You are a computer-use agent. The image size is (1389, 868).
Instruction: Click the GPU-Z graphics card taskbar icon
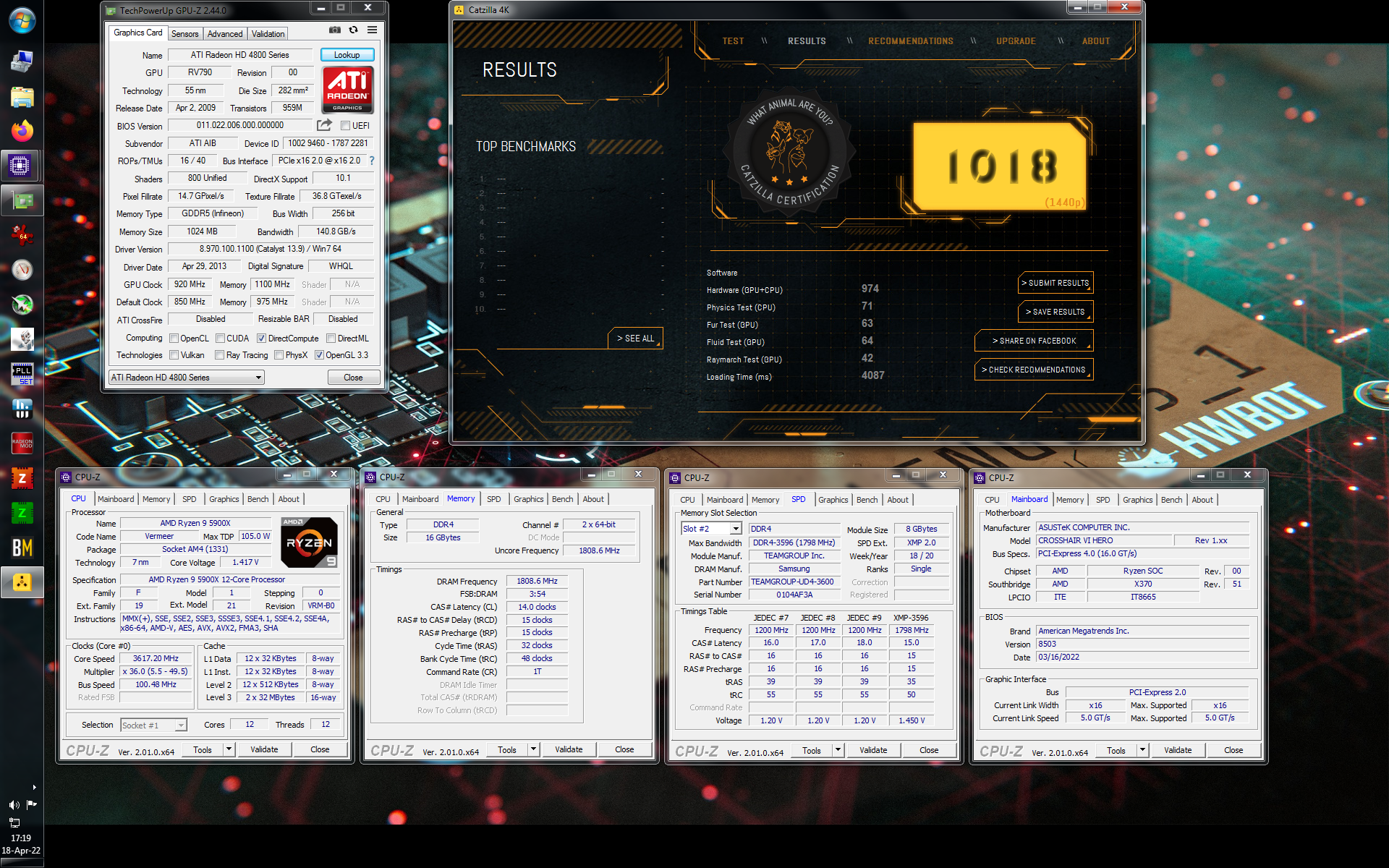tap(22, 200)
